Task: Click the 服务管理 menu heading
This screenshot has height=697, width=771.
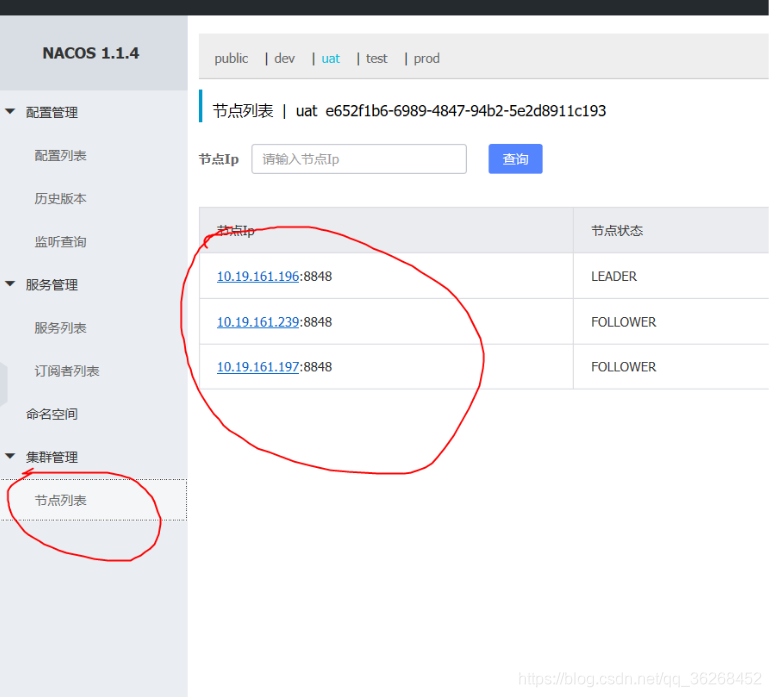Action: click(x=52, y=285)
